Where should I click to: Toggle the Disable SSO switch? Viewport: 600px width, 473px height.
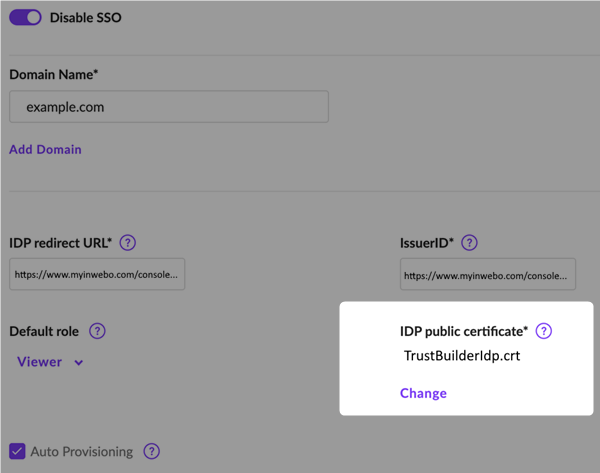coord(26,18)
